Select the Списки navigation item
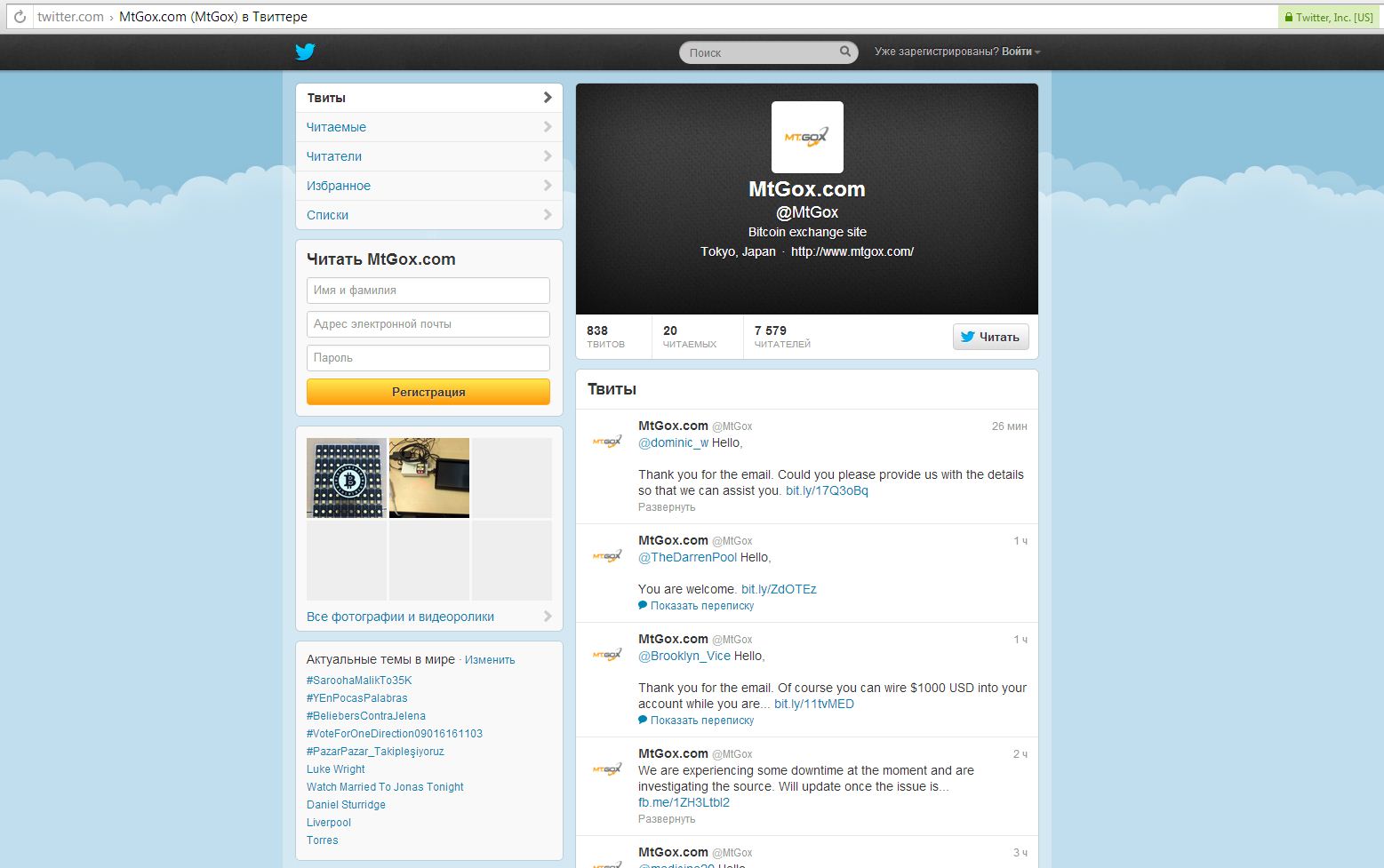This screenshot has width=1384, height=868. click(x=429, y=215)
